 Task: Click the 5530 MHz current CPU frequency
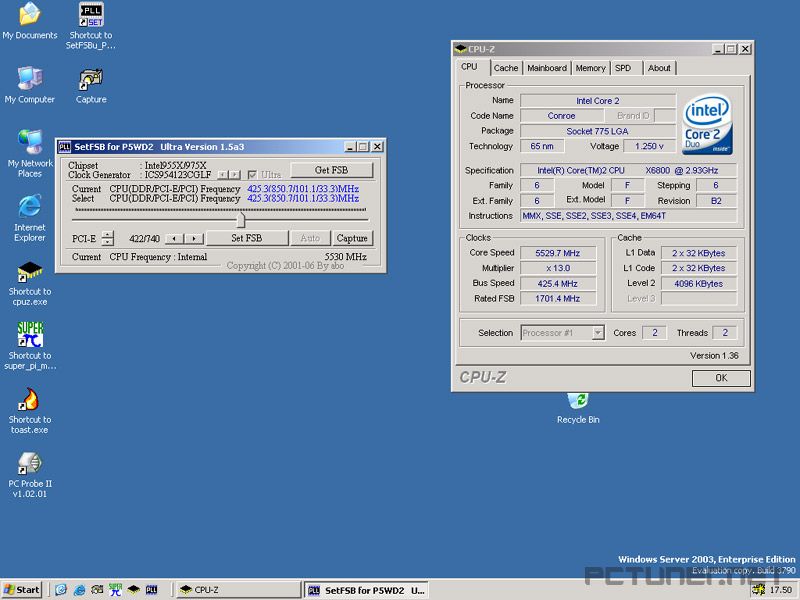click(346, 257)
